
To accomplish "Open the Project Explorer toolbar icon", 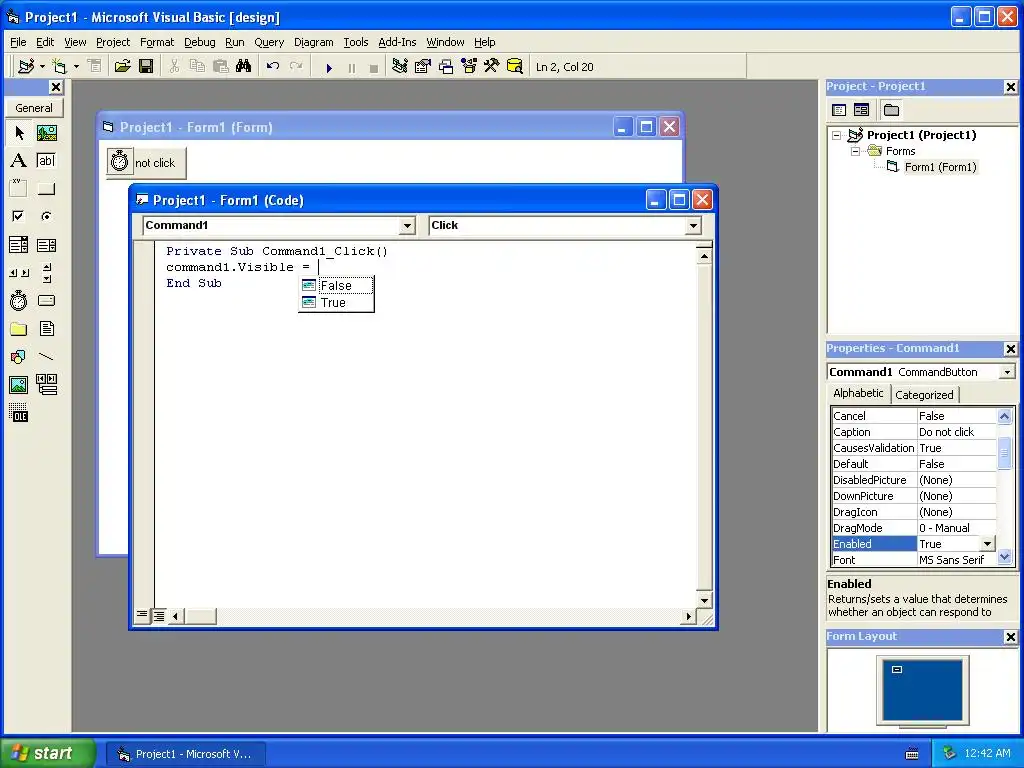I will [400, 67].
